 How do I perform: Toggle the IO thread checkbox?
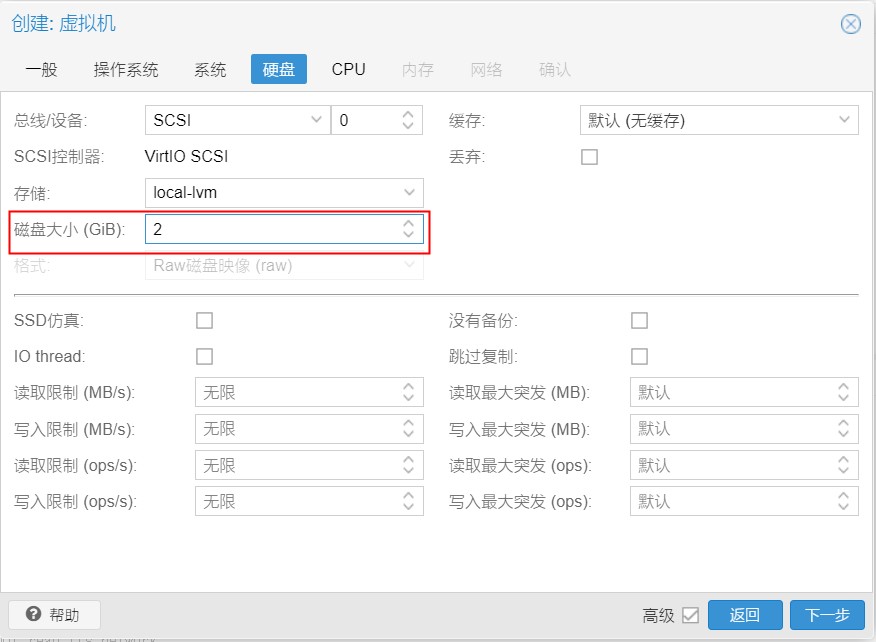point(204,356)
